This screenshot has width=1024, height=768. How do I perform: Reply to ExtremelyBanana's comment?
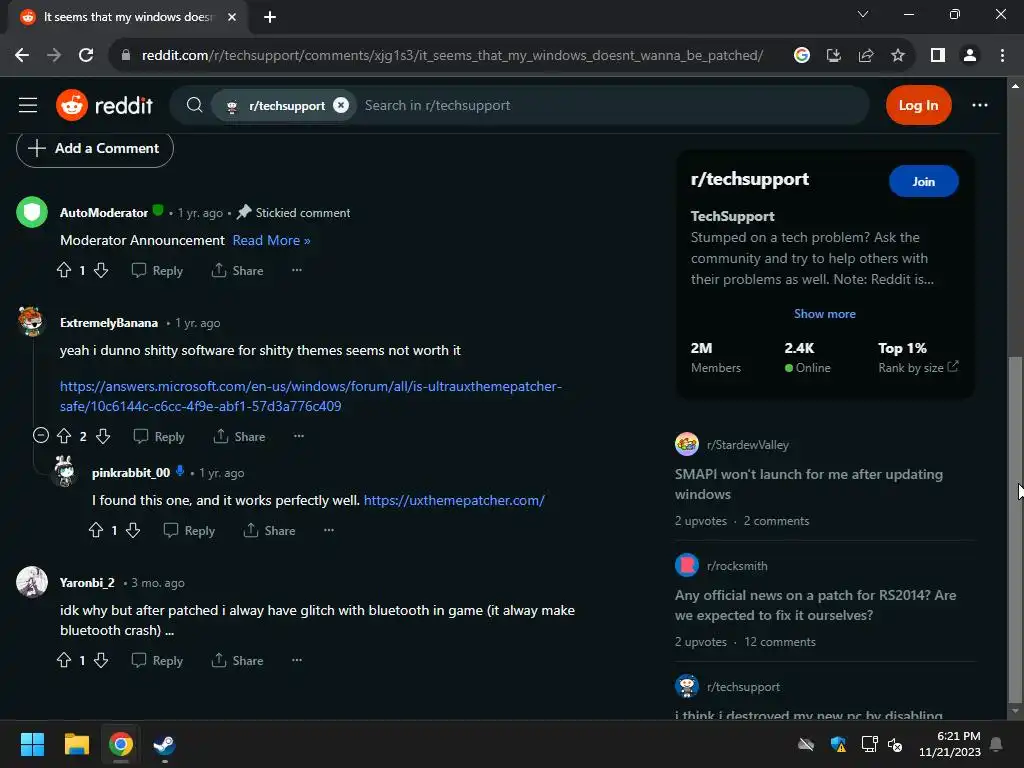159,436
